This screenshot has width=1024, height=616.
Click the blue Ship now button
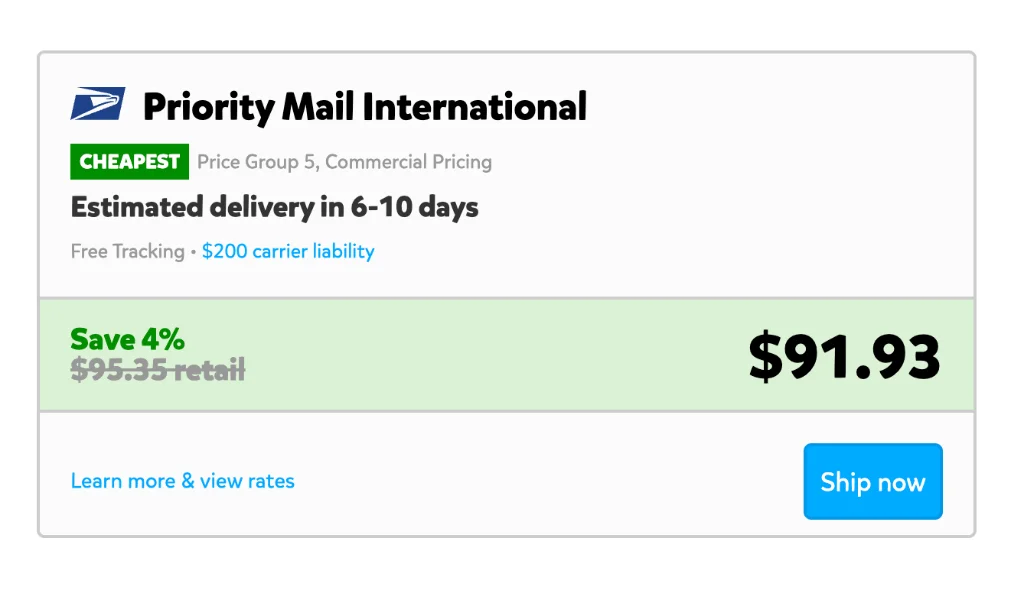(x=872, y=481)
